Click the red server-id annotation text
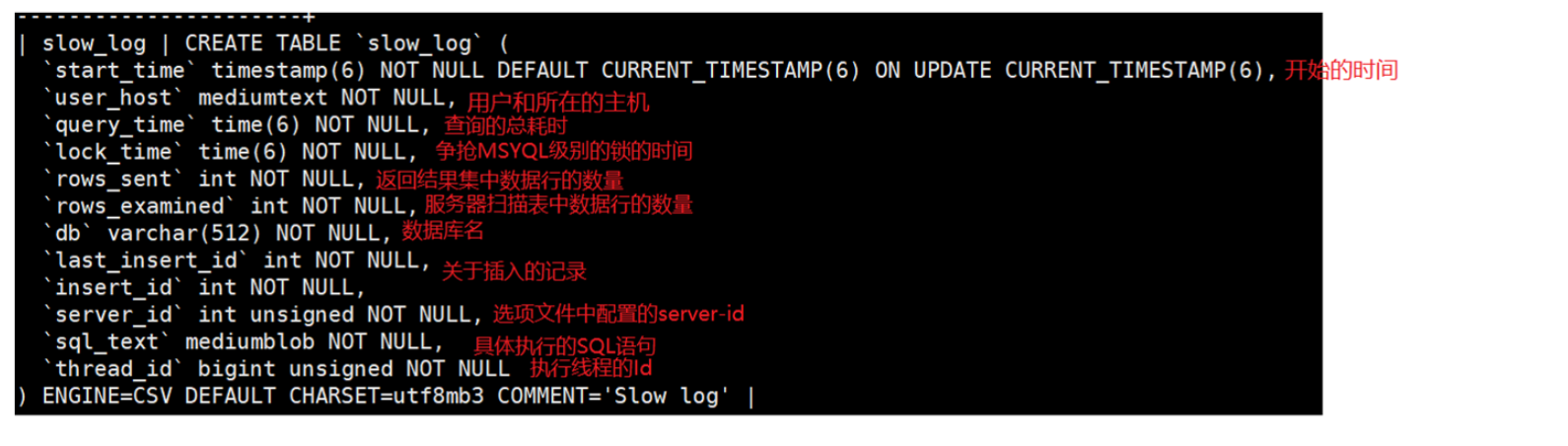Viewport: 1568px width, 446px height. (x=700, y=314)
